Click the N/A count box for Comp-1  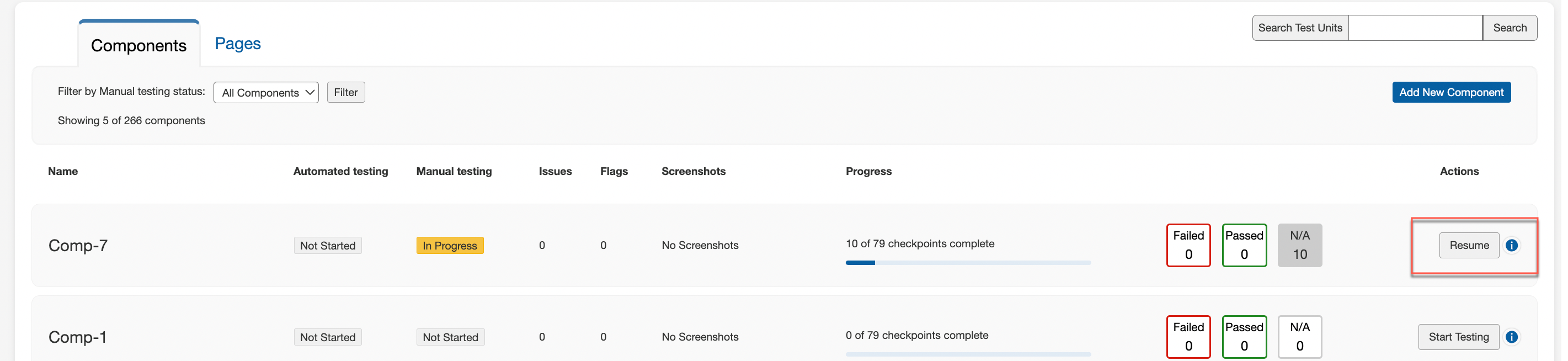(x=1299, y=337)
